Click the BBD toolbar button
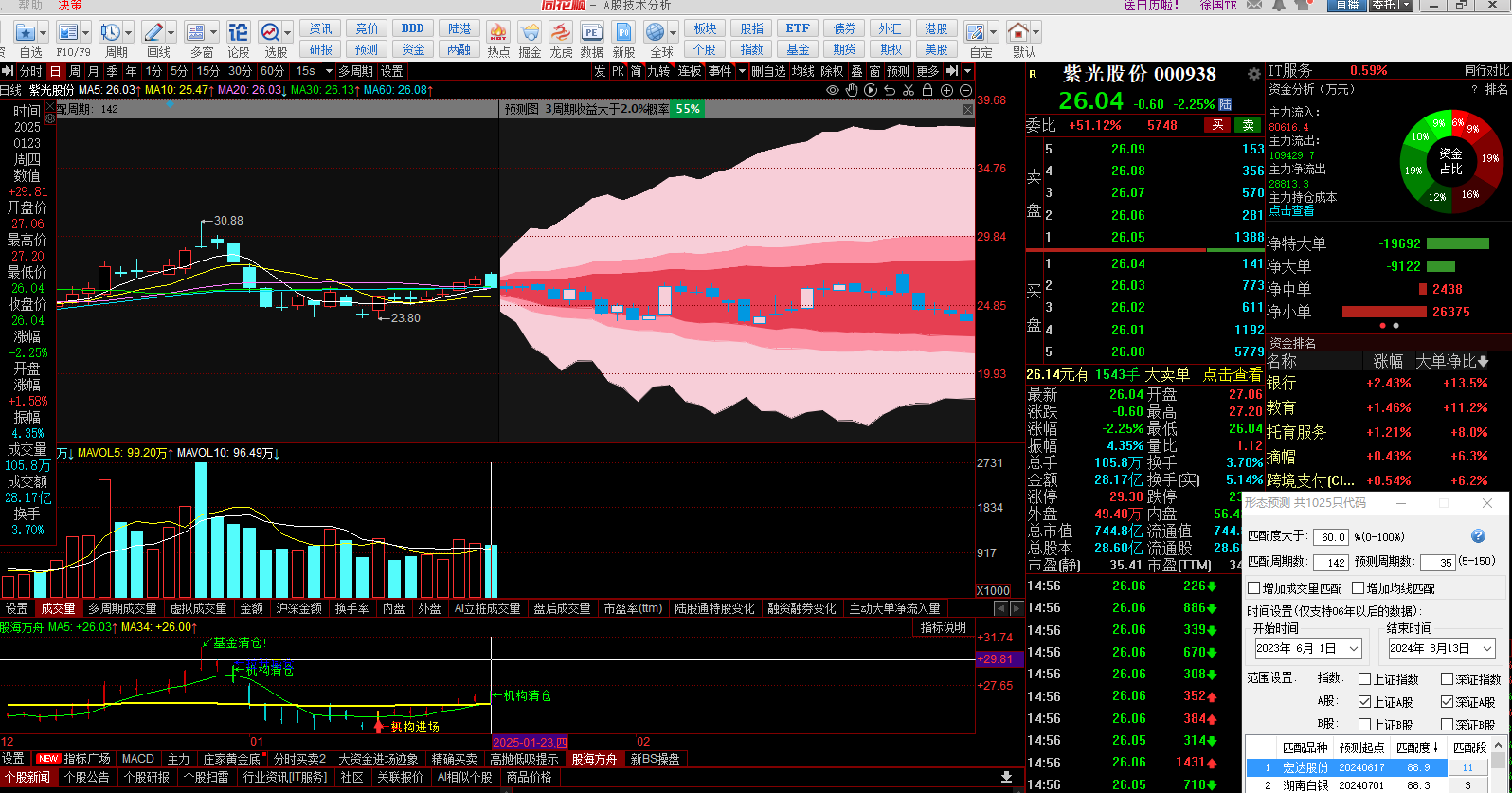Screen dimensions: 1512x793 pyautogui.click(x=413, y=28)
